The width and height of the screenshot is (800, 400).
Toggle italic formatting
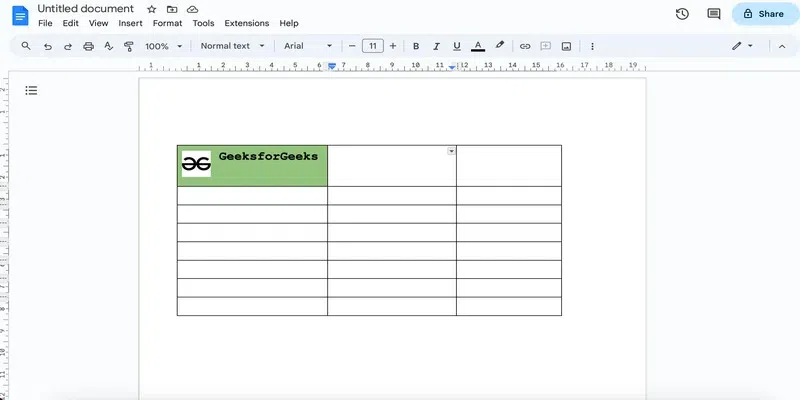[436, 46]
